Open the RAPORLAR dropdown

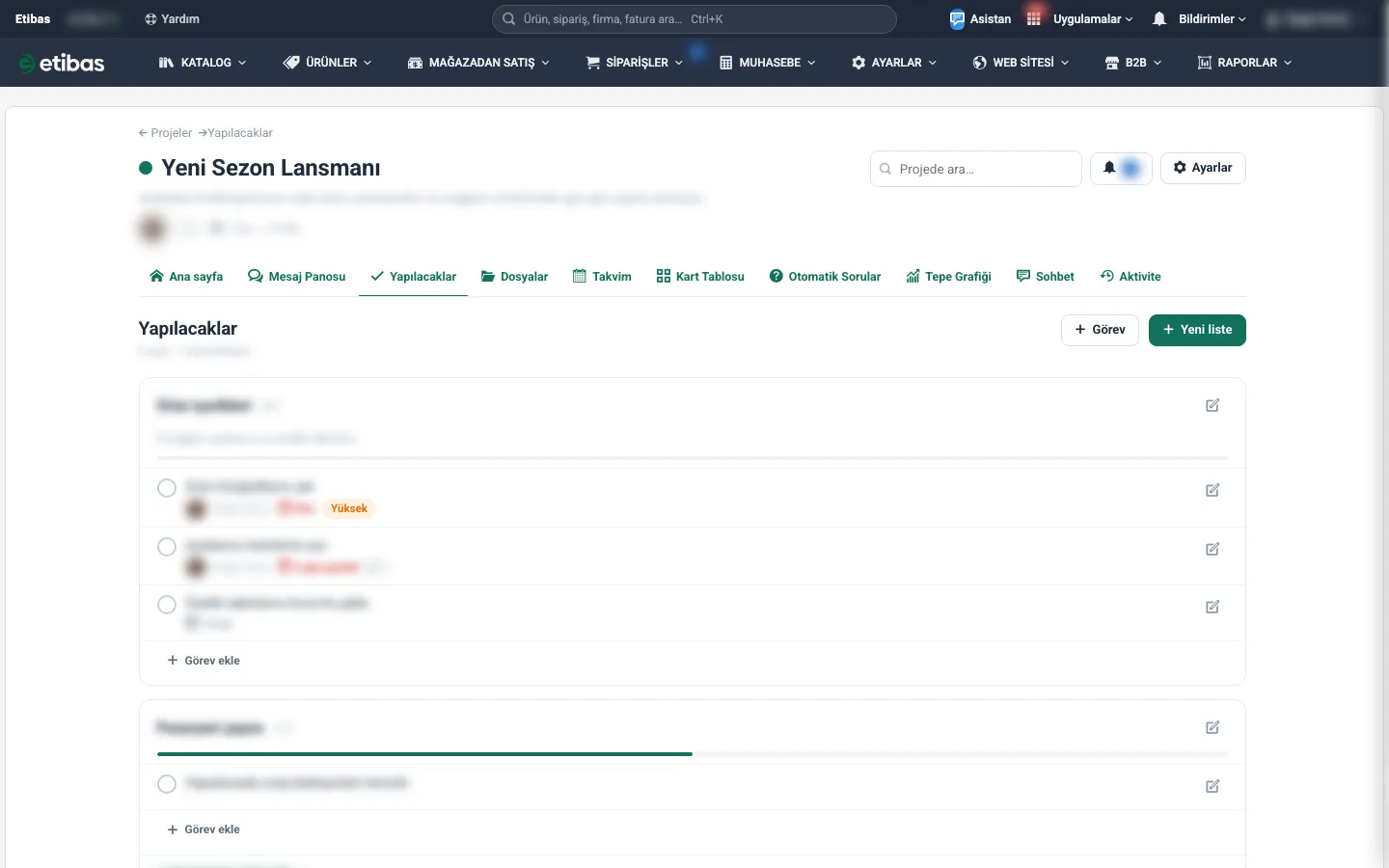click(x=1244, y=63)
